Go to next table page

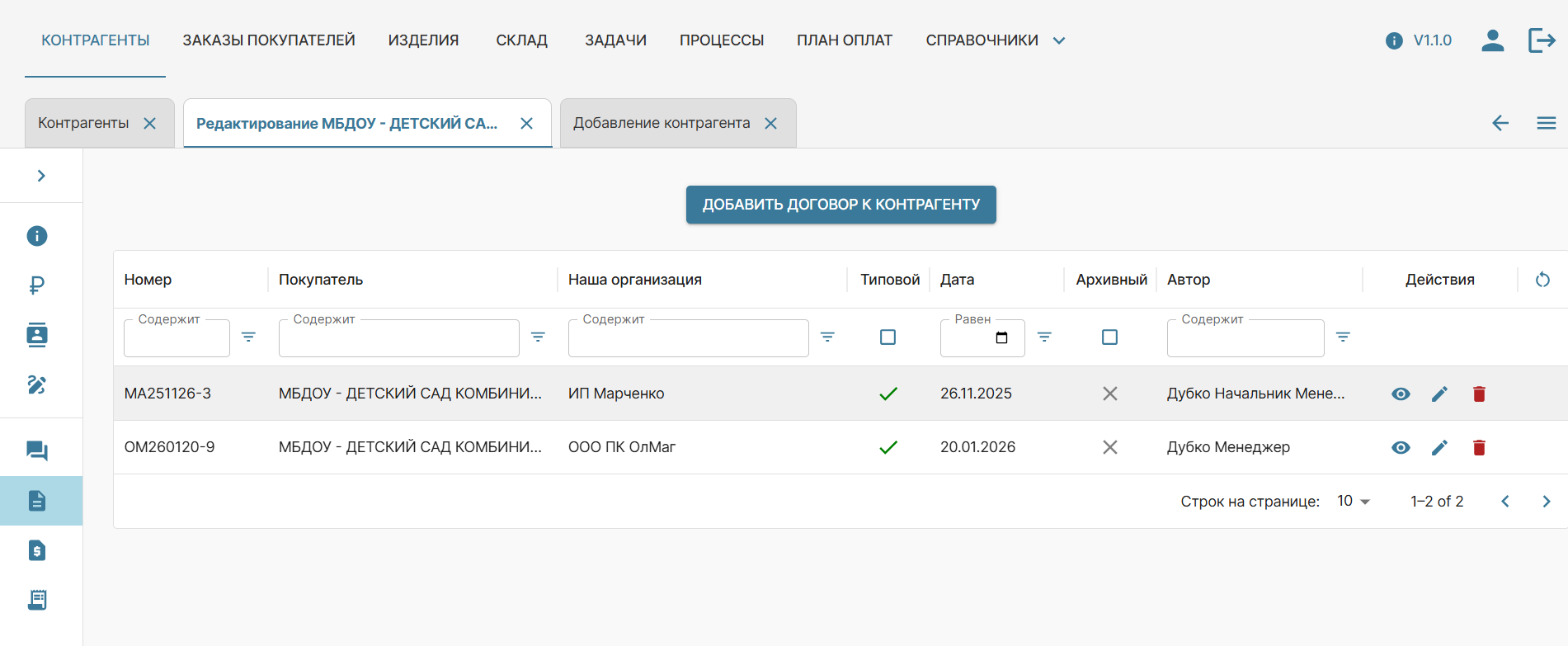click(x=1546, y=502)
